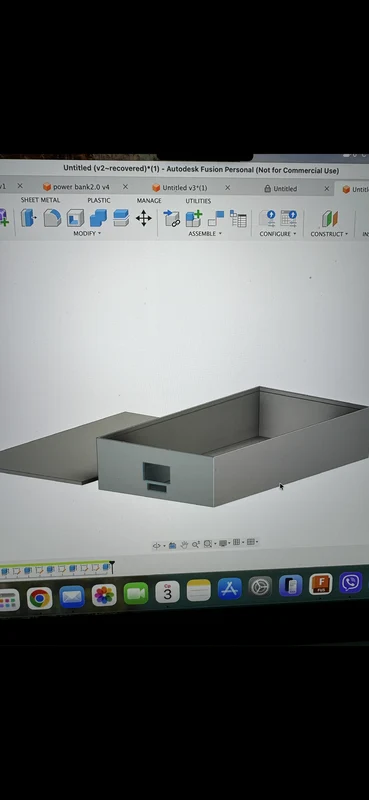Open the CONSTRUCT dropdown

[x=329, y=234]
